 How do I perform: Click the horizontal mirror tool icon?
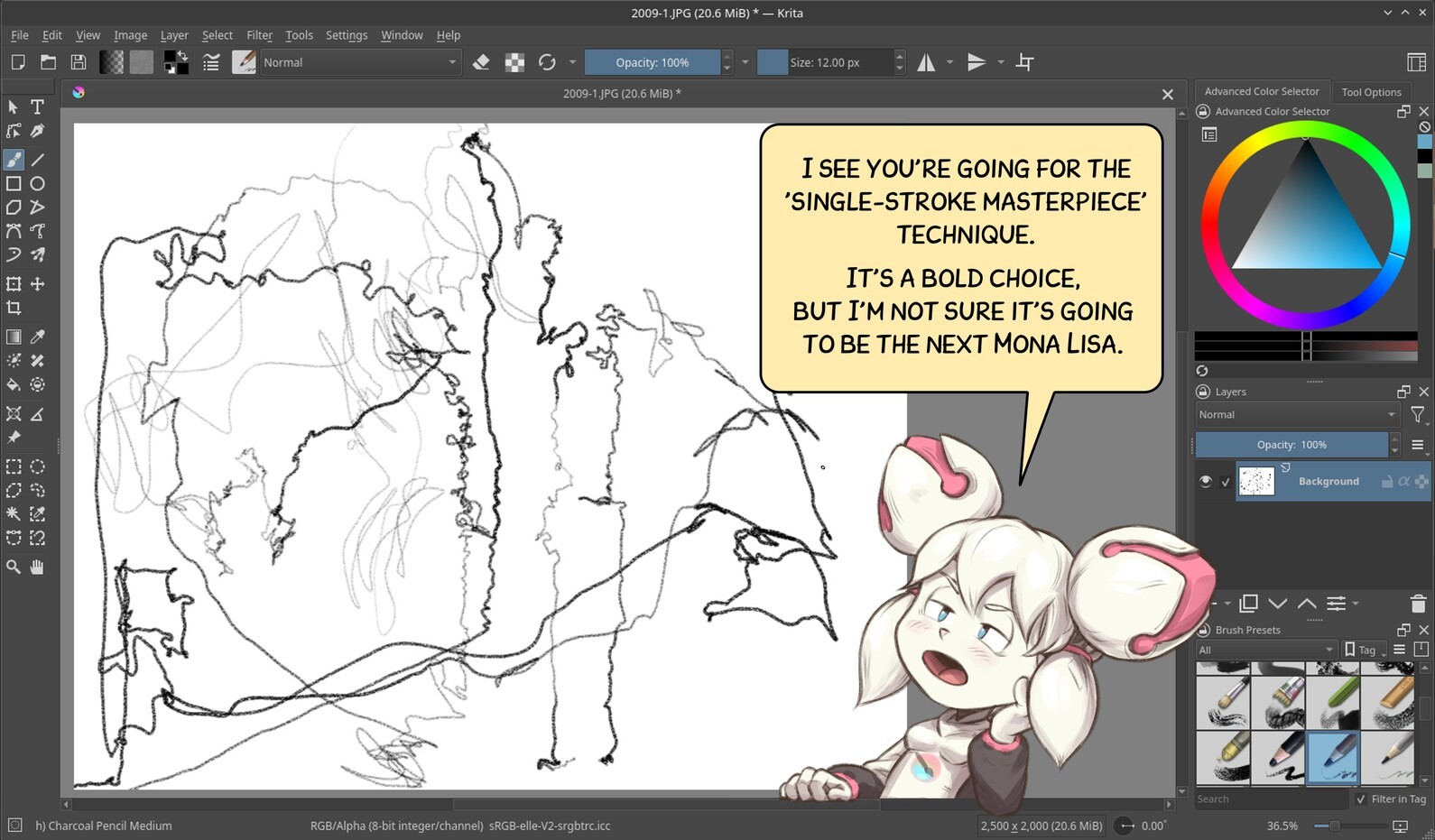coord(926,62)
